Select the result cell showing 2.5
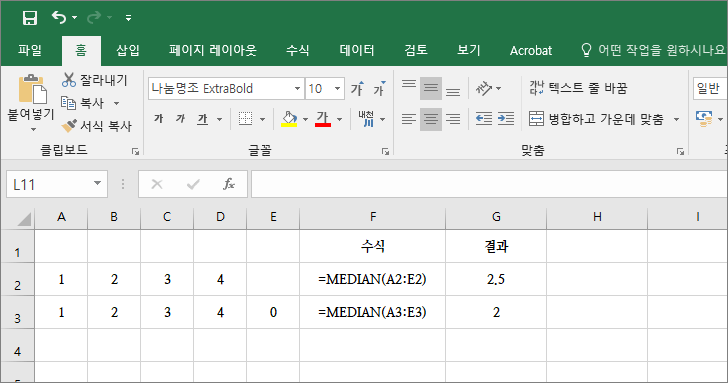 point(496,279)
